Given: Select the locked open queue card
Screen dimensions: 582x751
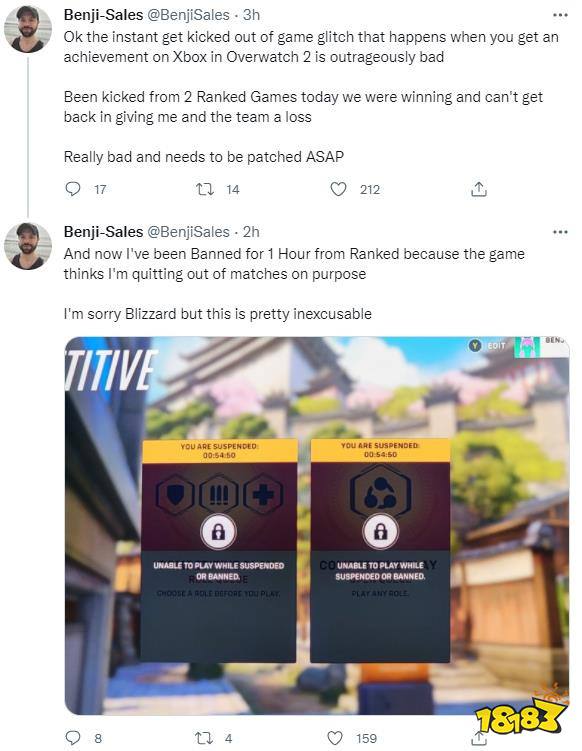Looking at the screenshot, I should click(x=380, y=551).
